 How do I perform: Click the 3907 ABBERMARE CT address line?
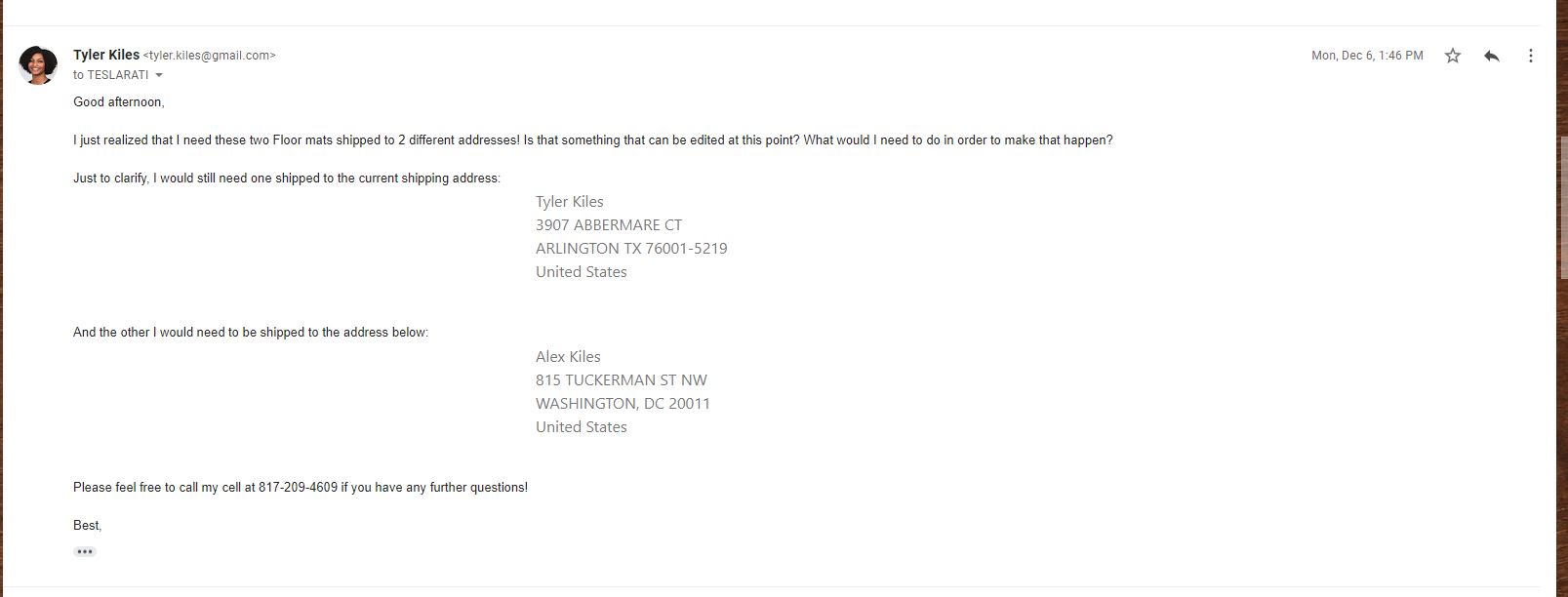coord(609,224)
